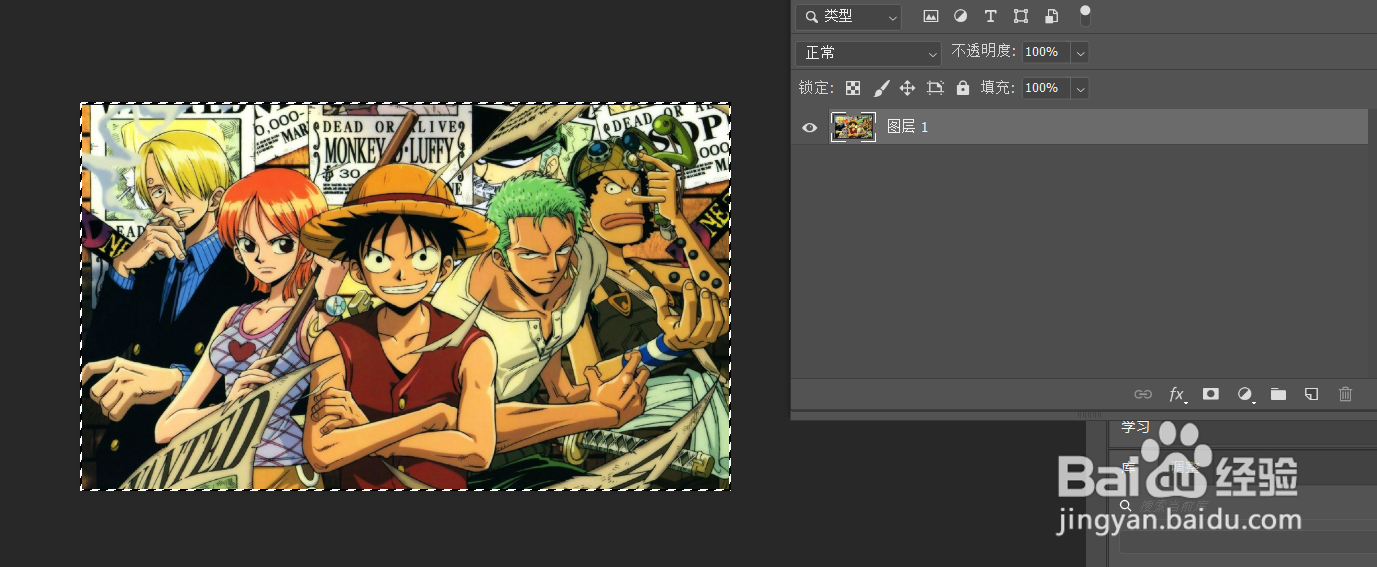This screenshot has height=567, width=1377.
Task: Click the 填充 fill label
Action: coord(996,88)
